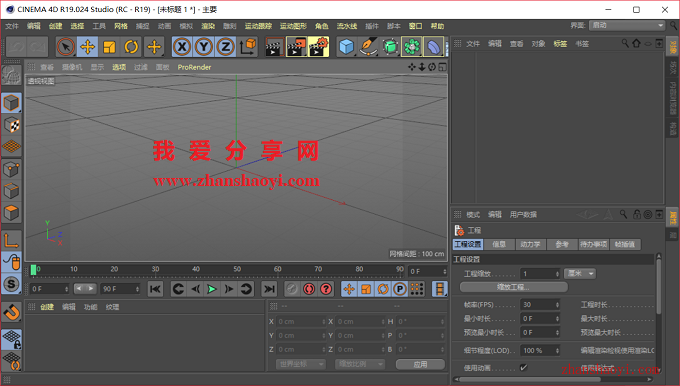Open the 运动图形 menu
Image resolution: width=680 pixels, height=386 pixels.
[293, 26]
